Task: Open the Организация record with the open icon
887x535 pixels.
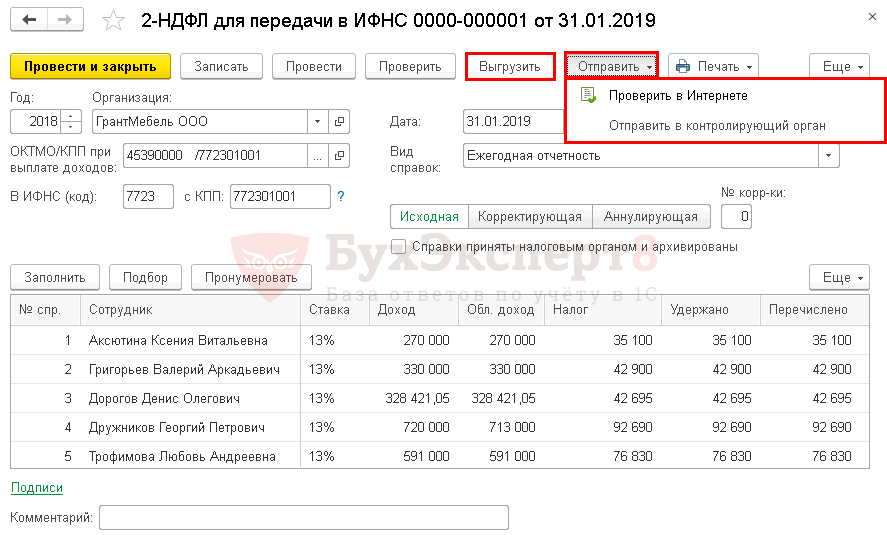Action: [339, 122]
